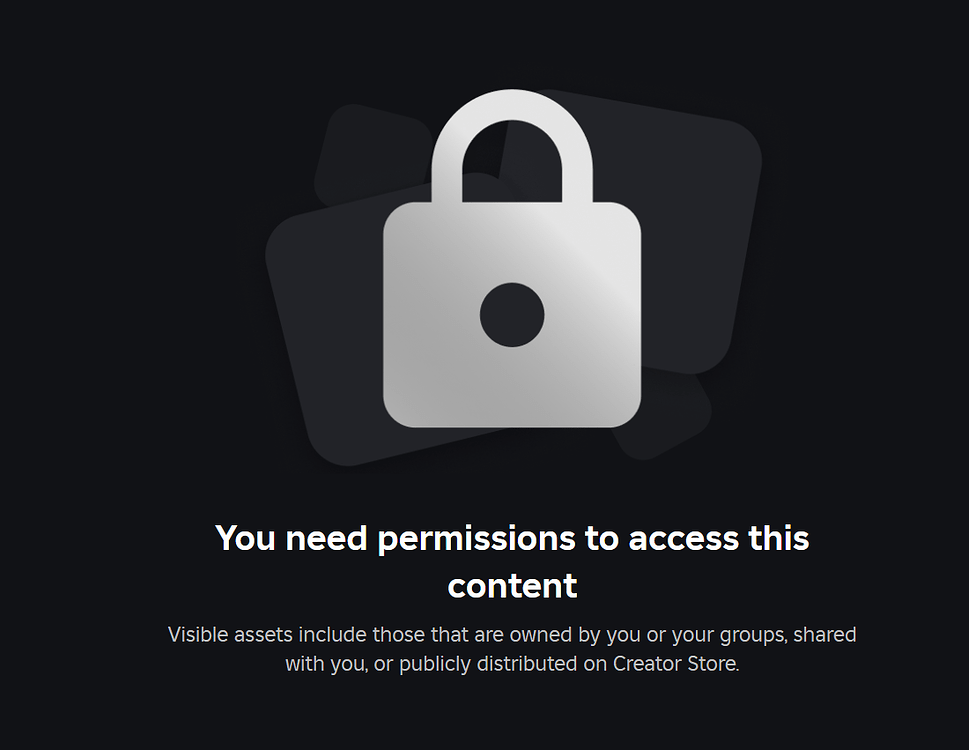Click the padlock's curved shackle

(x=512, y=146)
